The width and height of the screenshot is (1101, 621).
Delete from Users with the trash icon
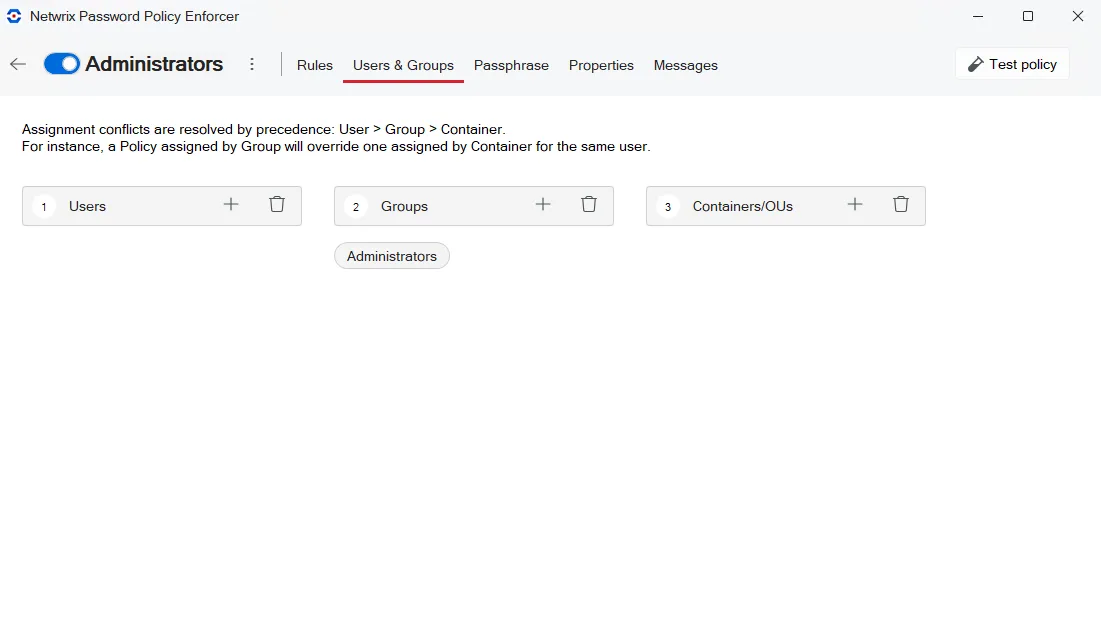pos(277,204)
